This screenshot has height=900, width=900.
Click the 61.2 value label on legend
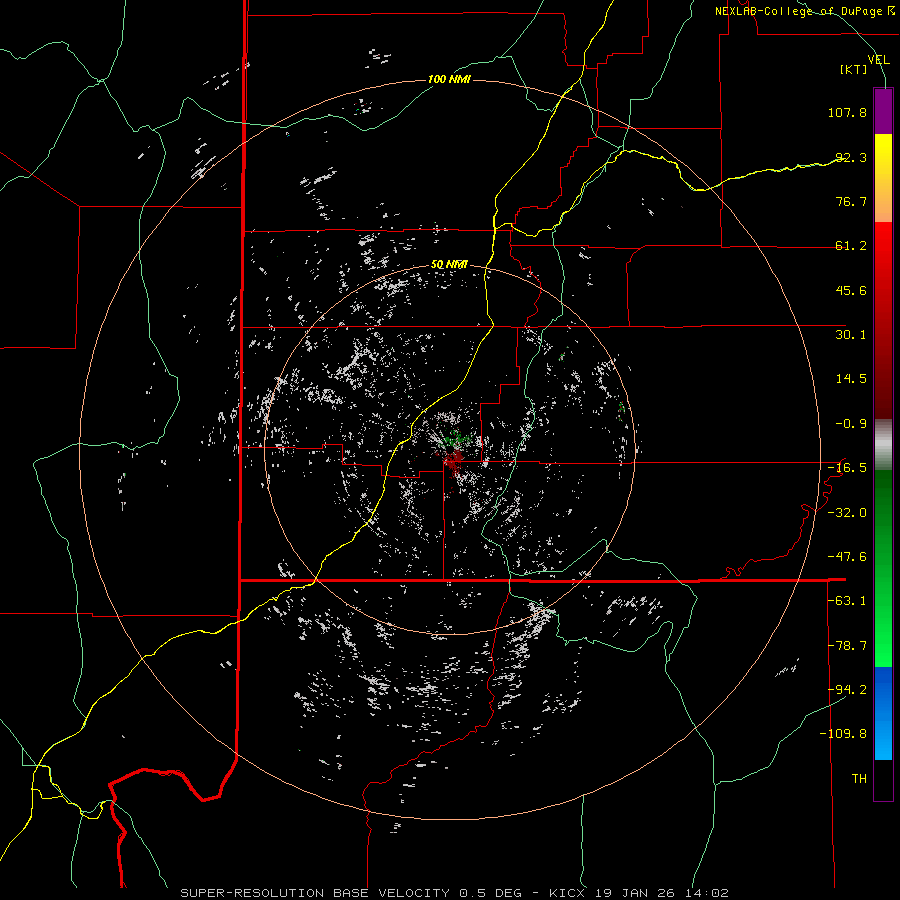click(x=851, y=246)
